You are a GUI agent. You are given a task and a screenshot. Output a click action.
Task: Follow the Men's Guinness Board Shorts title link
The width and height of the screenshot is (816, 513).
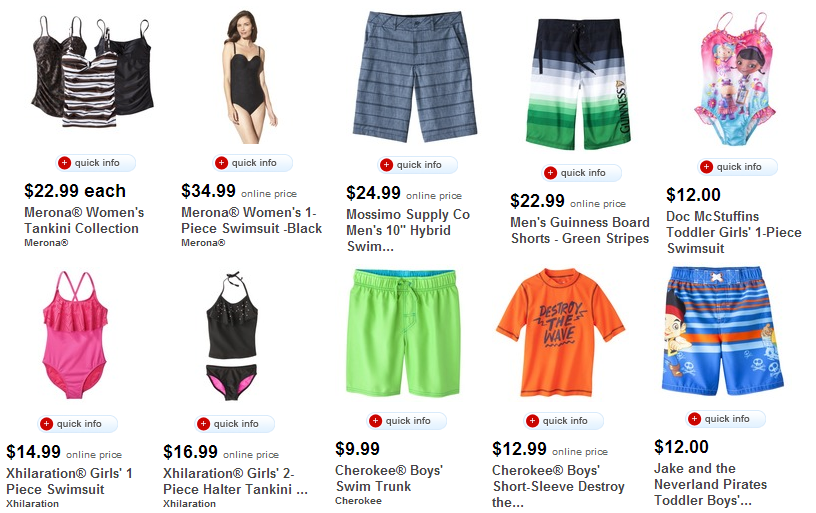pyautogui.click(x=580, y=230)
